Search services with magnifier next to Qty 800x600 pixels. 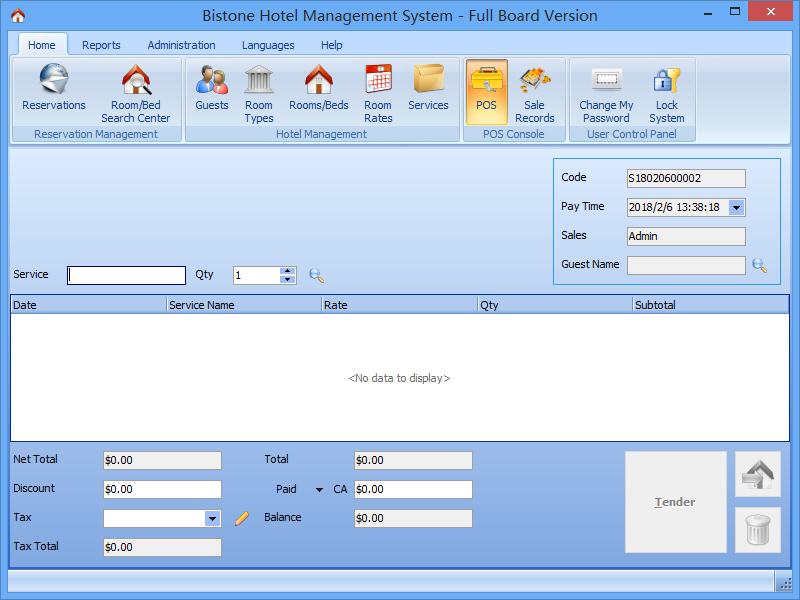click(316, 276)
